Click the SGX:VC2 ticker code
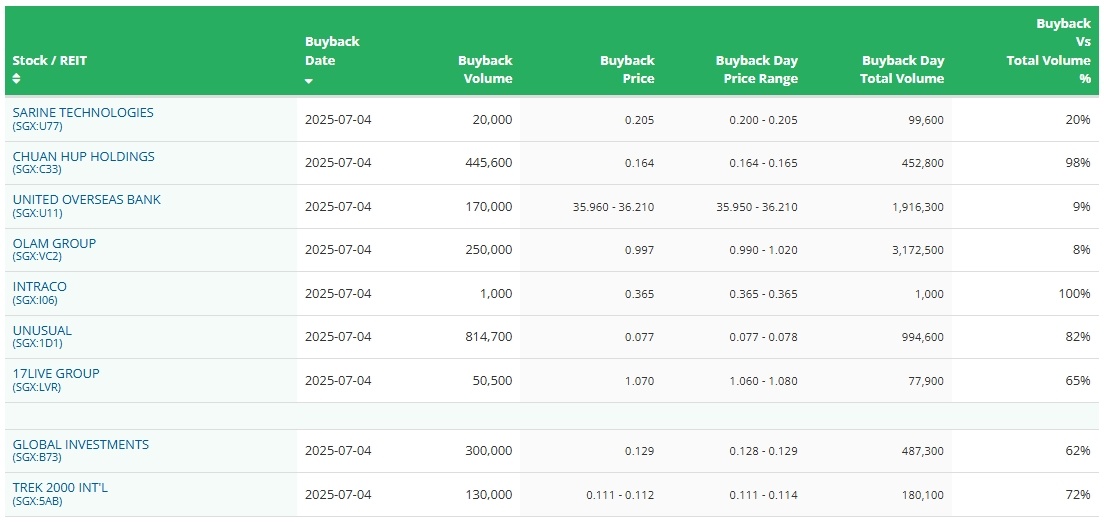 click(x=37, y=256)
